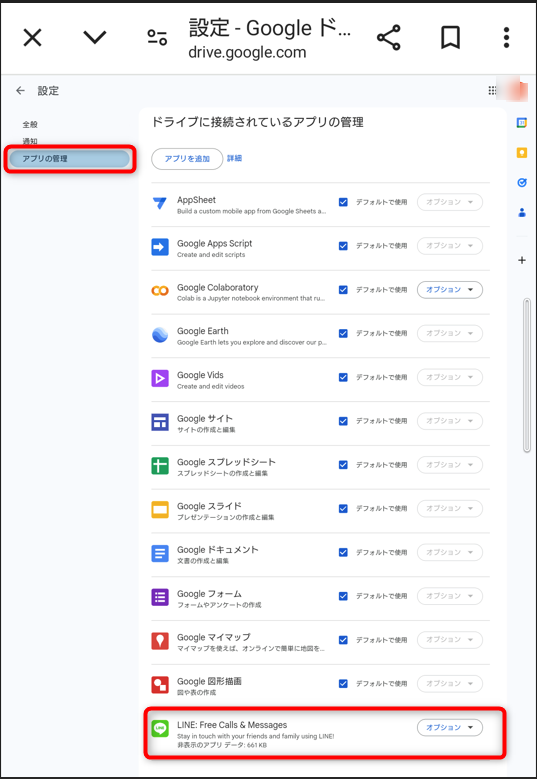Click the Google 図形描画 icon

coord(160,685)
